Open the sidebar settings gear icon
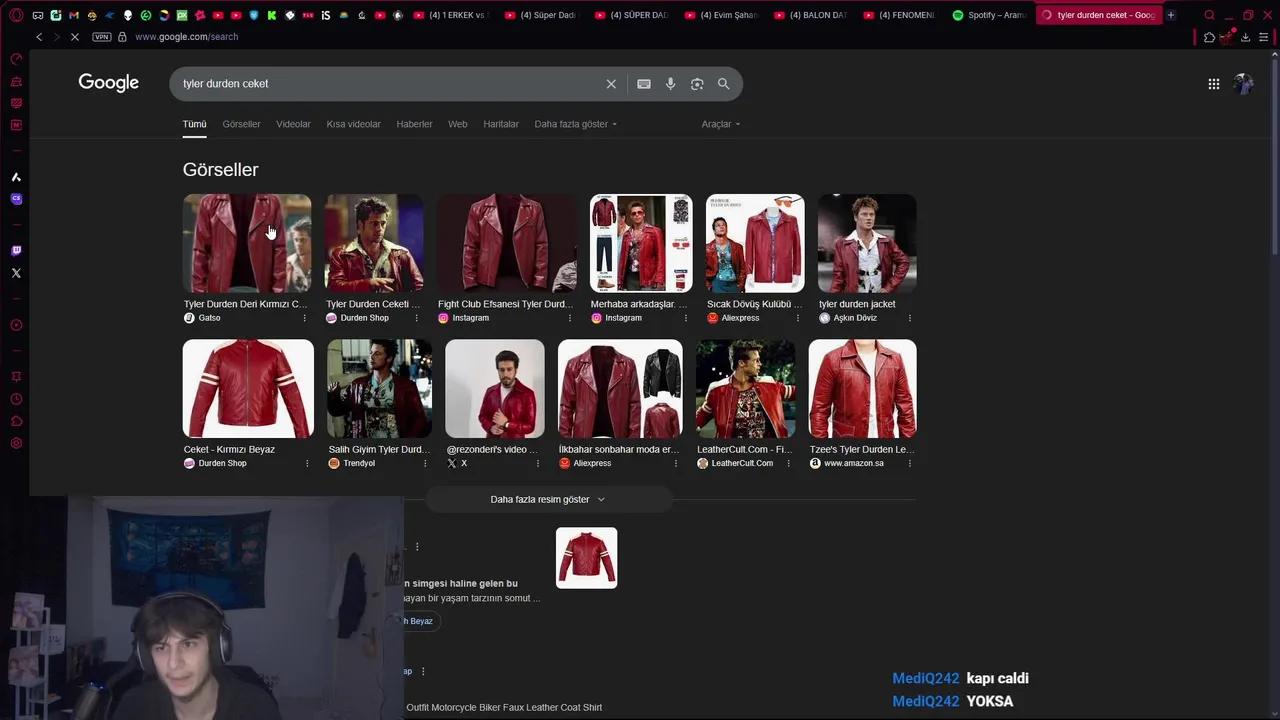The width and height of the screenshot is (1280, 720). pyautogui.click(x=16, y=443)
